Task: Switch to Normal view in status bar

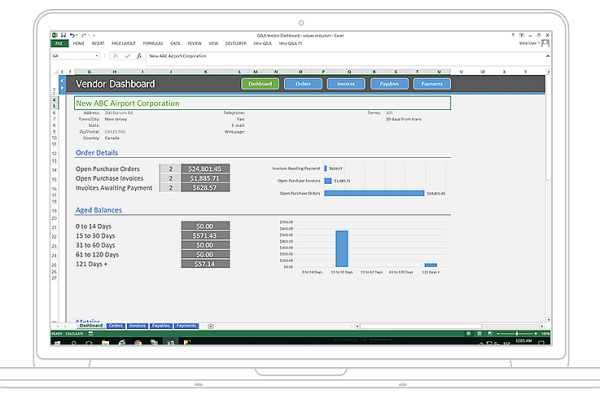Action: pos(468,334)
